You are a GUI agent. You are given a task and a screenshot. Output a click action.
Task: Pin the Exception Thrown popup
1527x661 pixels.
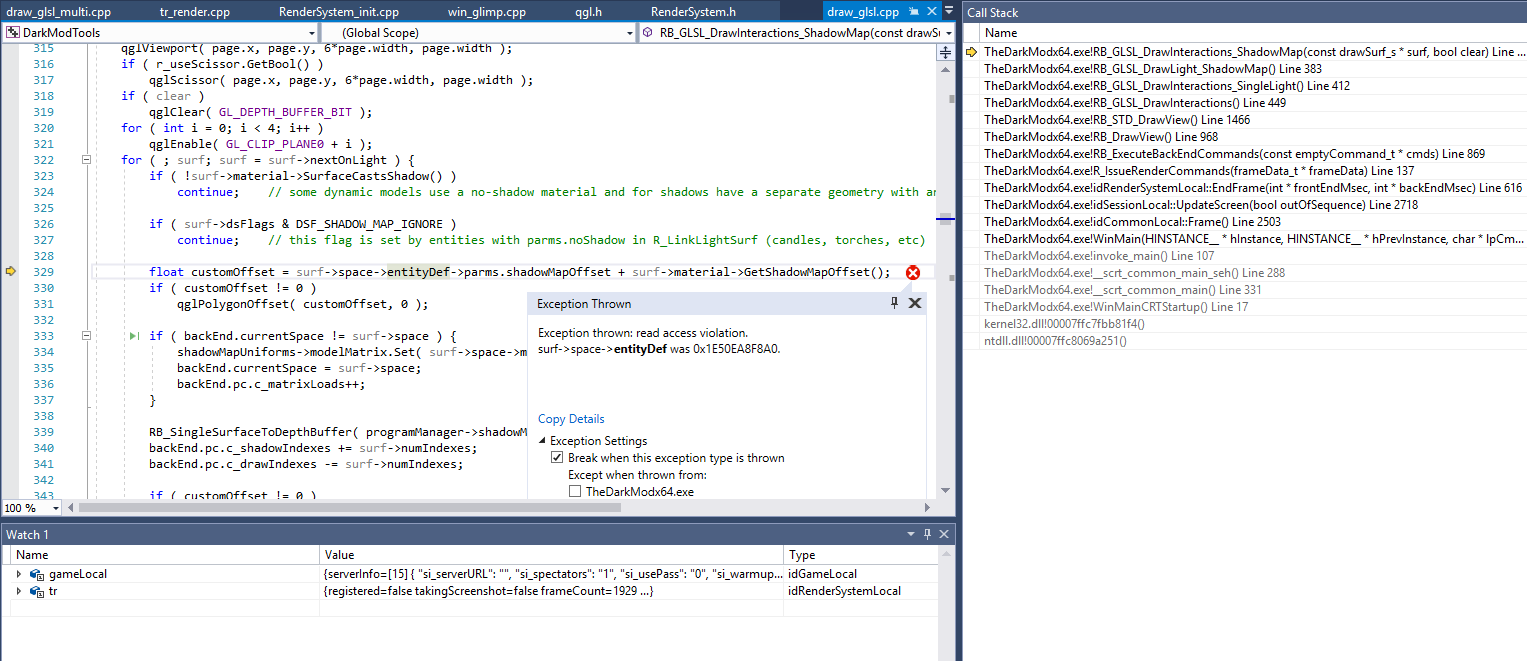(895, 303)
